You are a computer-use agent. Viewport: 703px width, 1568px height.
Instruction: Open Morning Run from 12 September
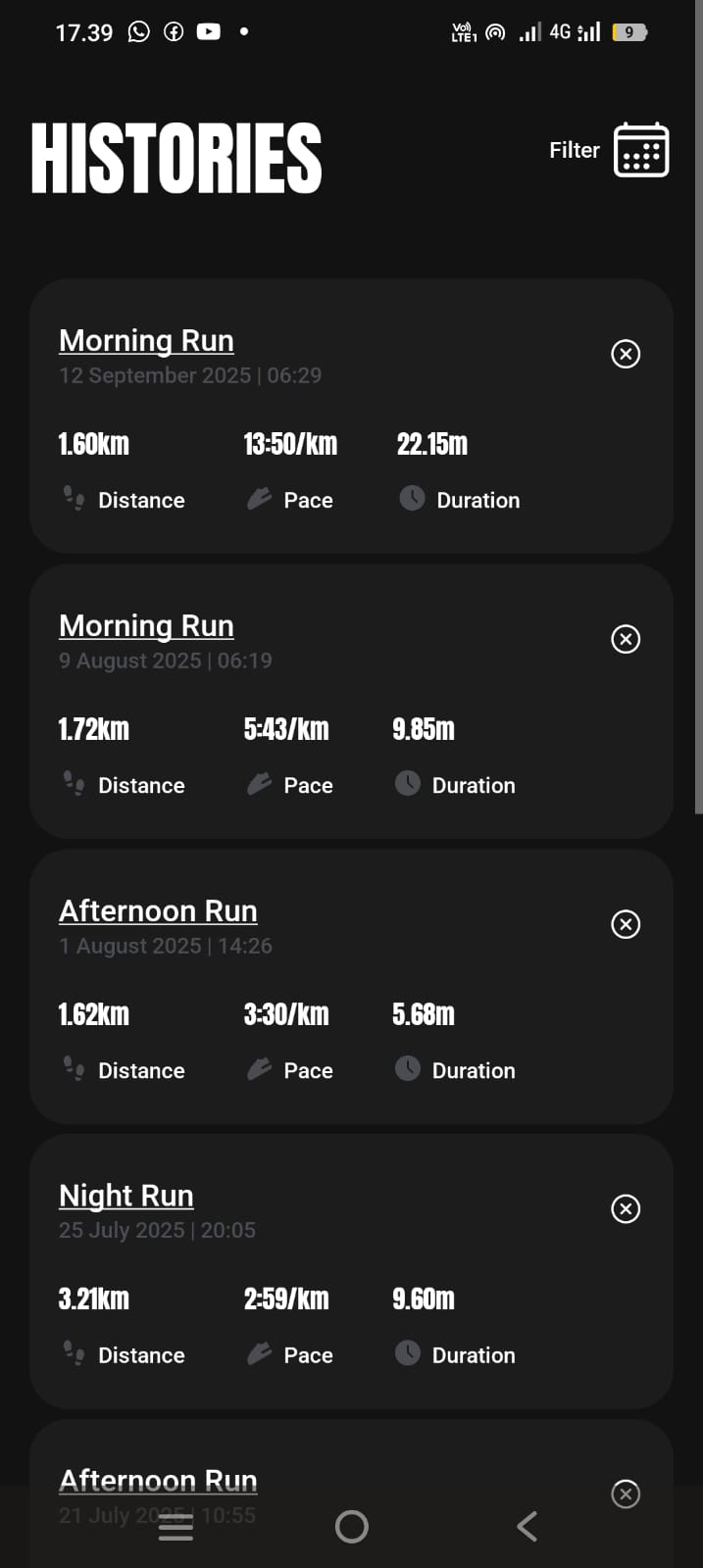tap(146, 340)
